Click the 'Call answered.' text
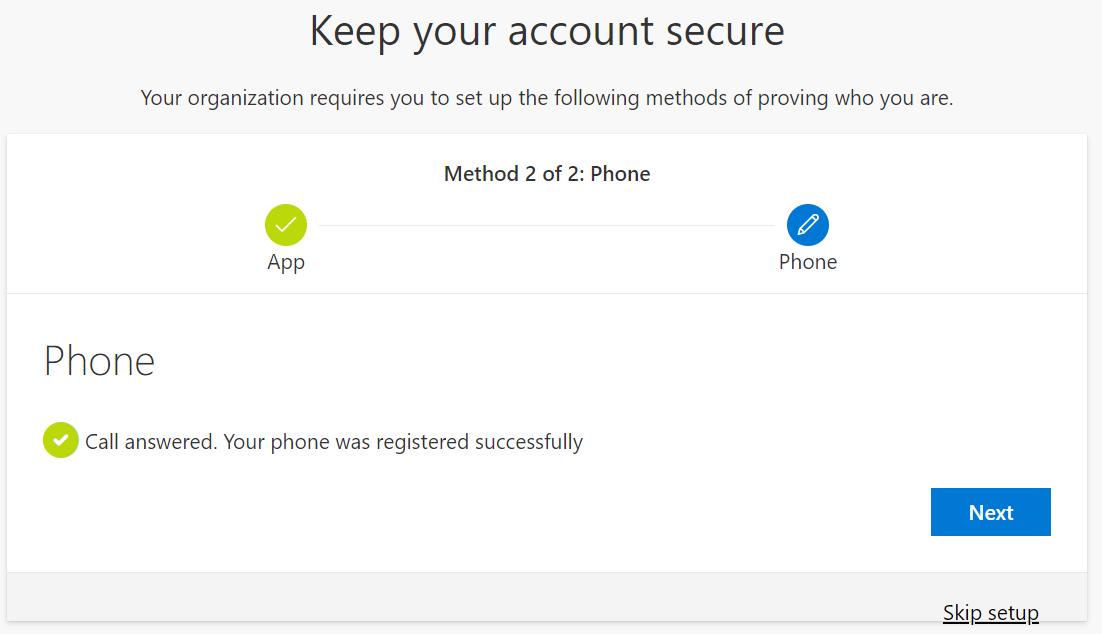The height and width of the screenshot is (634, 1102). [151, 441]
